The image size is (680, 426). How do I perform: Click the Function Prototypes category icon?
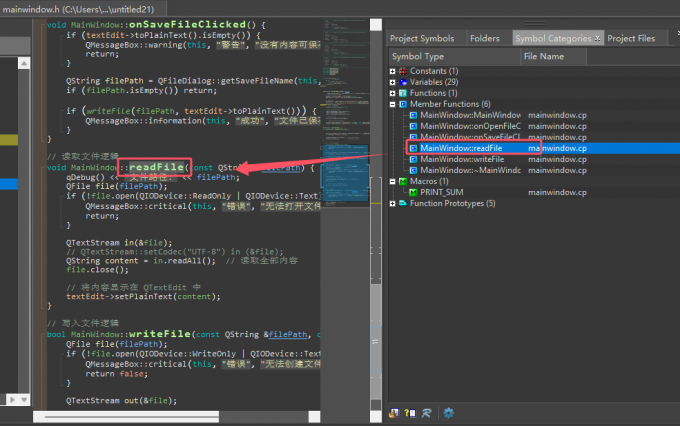(403, 203)
